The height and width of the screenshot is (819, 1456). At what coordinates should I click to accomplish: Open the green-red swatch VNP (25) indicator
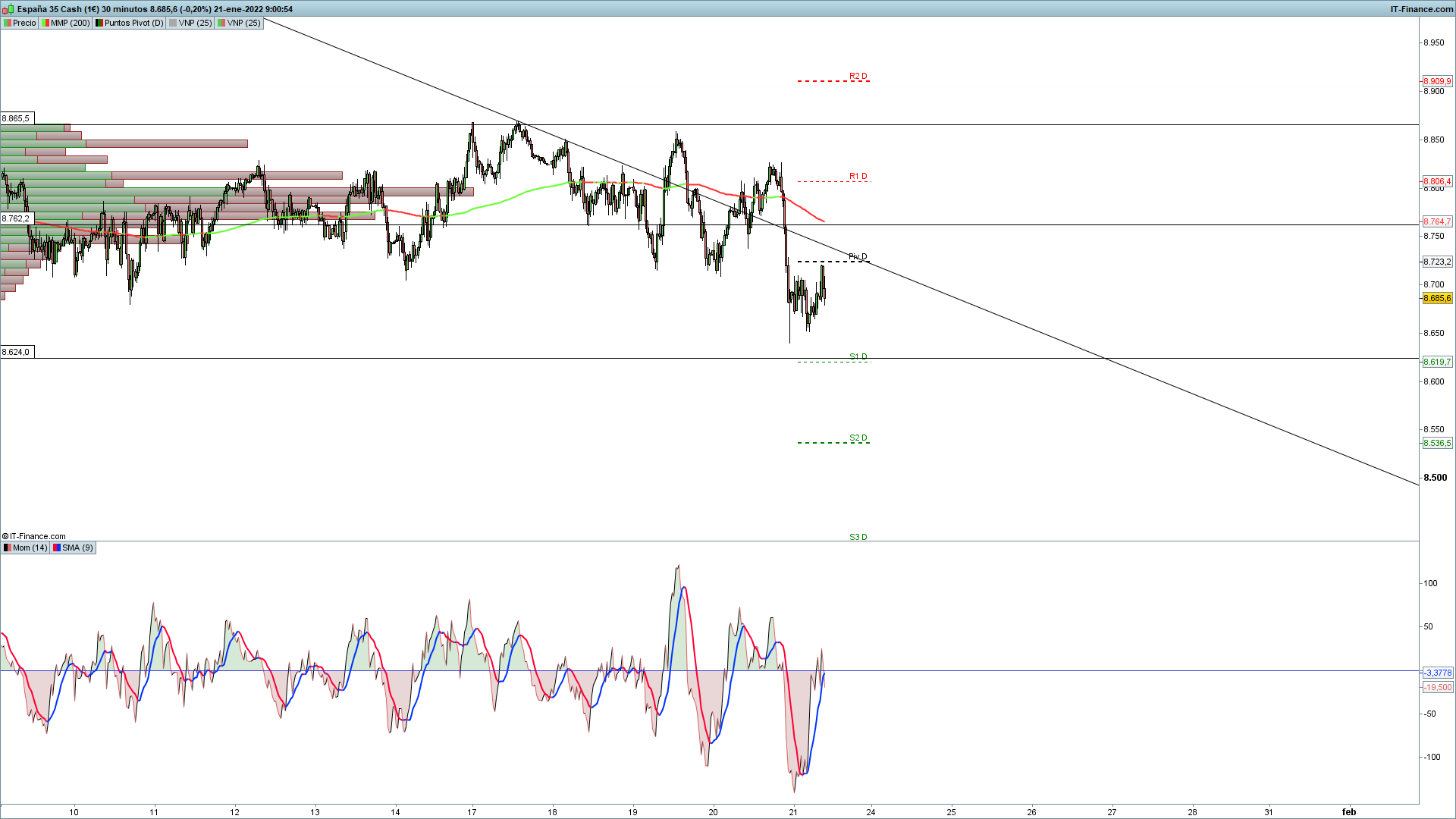[239, 23]
